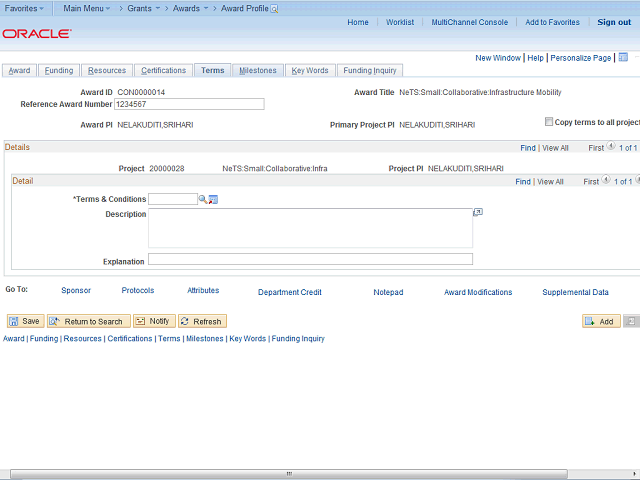This screenshot has width=640, height=480.
Task: Click View All in Detail subsection
Action: 550,182
